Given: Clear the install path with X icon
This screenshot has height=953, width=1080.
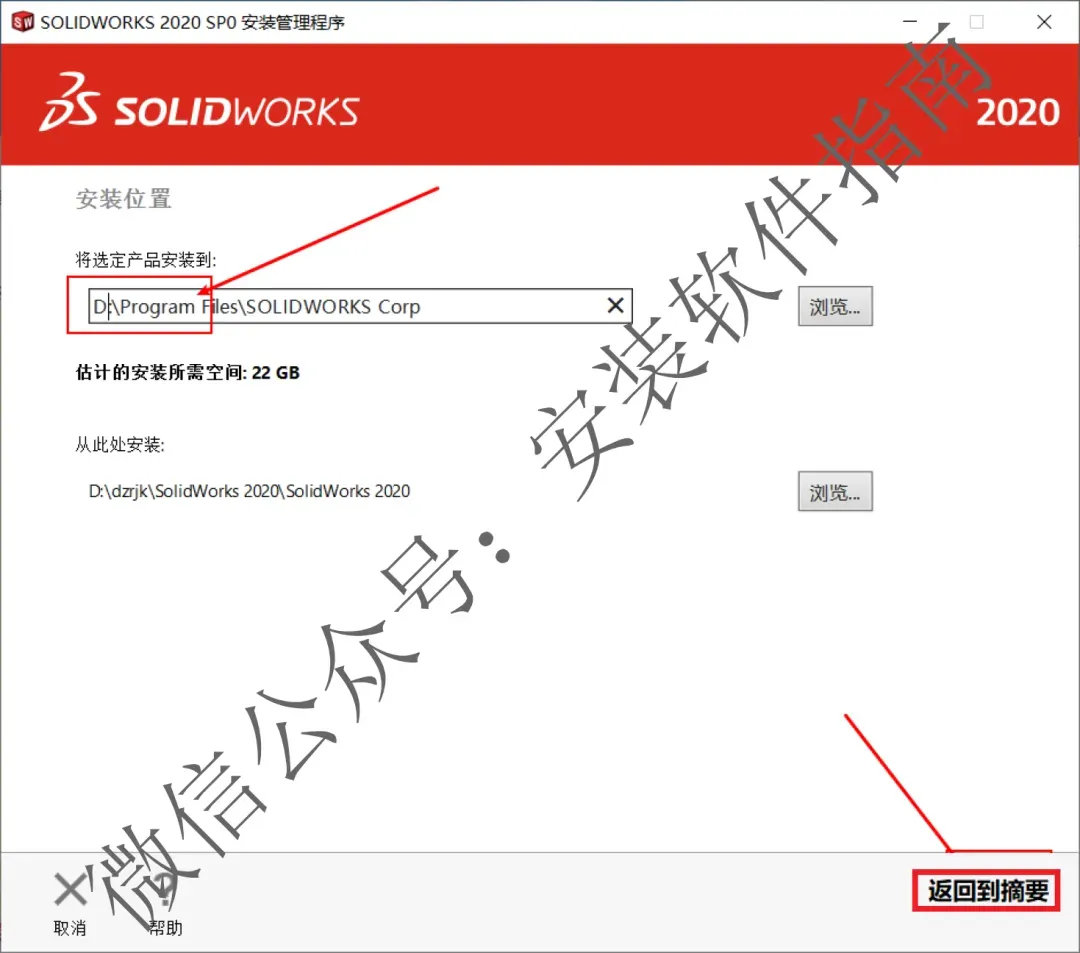Looking at the screenshot, I should [615, 305].
